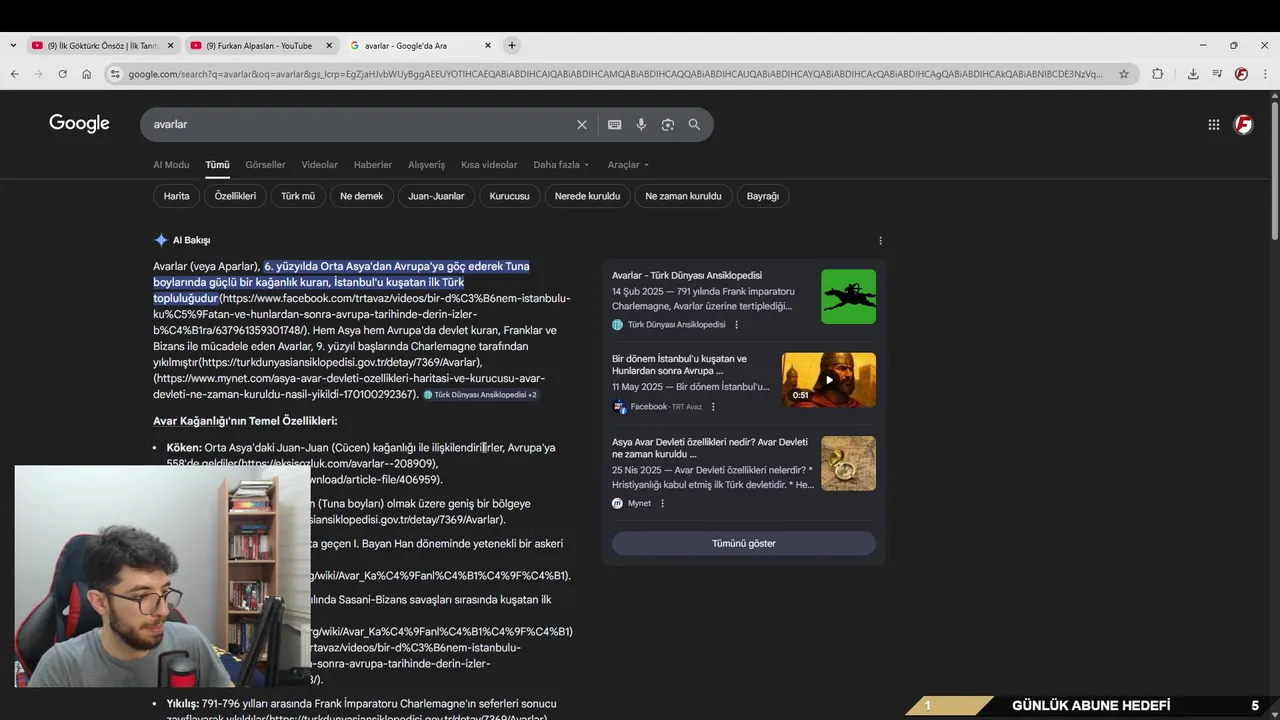
Task: Open a new browser tab
Action: [511, 45]
